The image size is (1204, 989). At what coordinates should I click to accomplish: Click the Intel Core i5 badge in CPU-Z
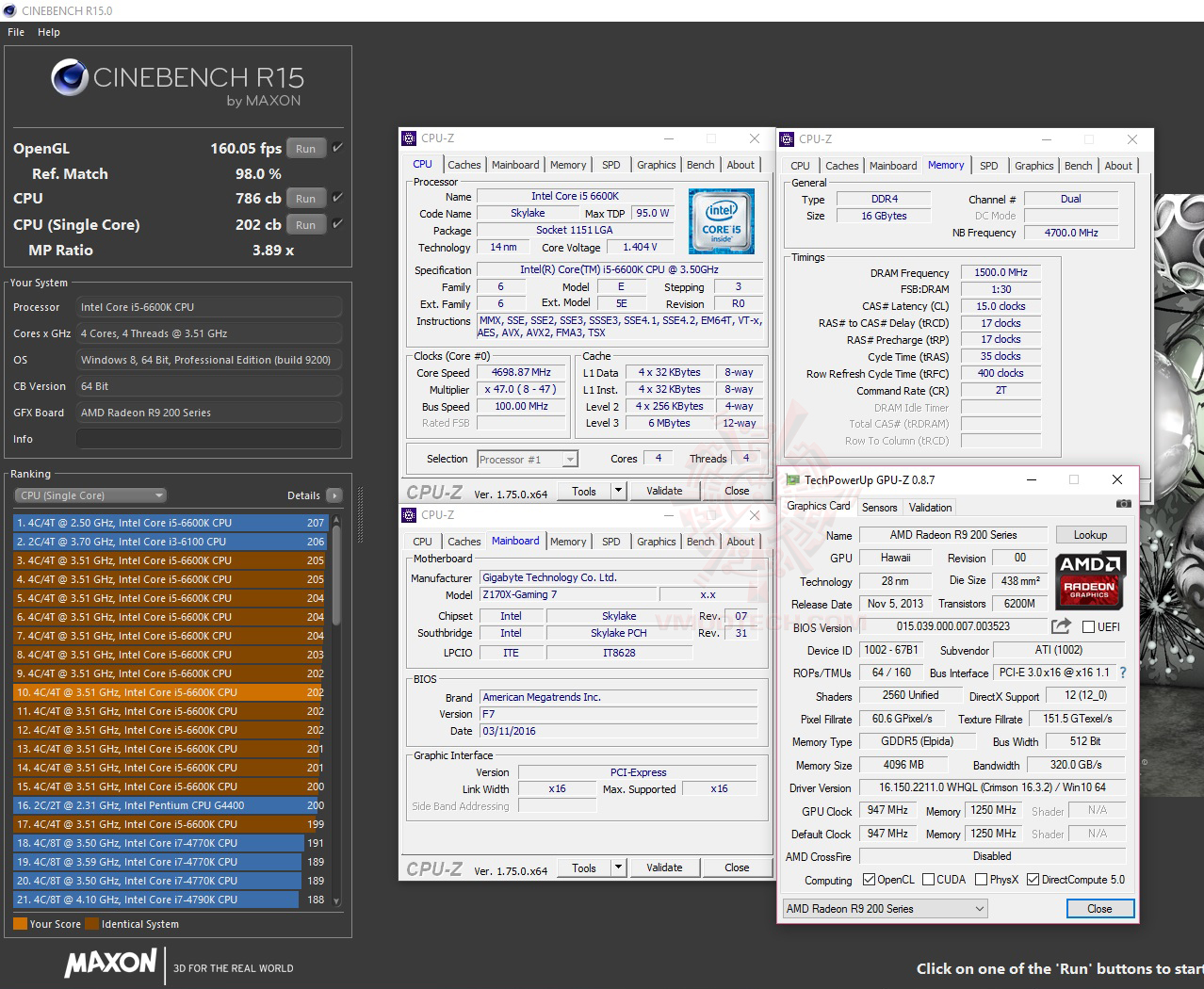pos(722,222)
